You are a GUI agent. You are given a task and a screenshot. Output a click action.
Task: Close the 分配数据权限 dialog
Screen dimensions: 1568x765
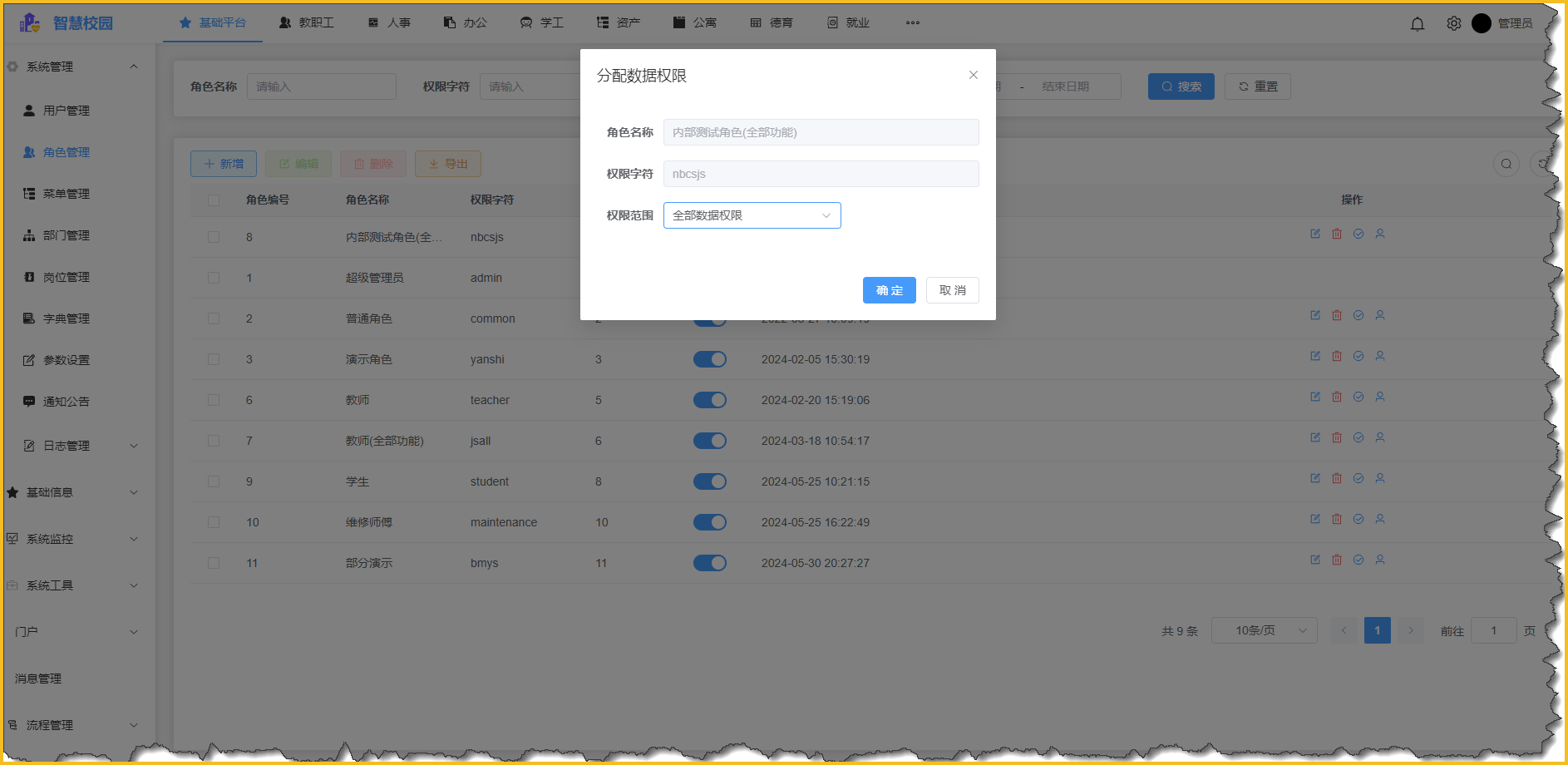[x=973, y=76]
